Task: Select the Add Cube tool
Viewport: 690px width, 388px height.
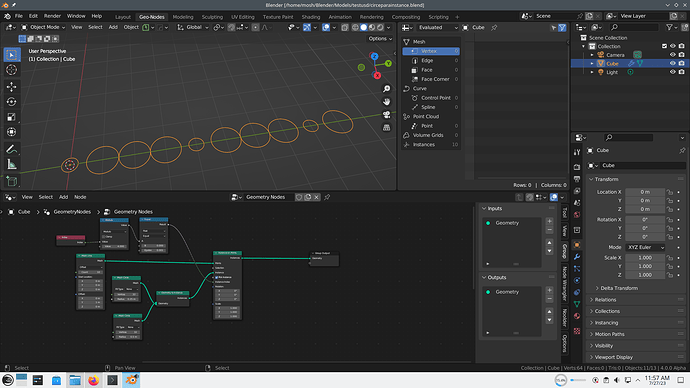Action: coord(11,181)
